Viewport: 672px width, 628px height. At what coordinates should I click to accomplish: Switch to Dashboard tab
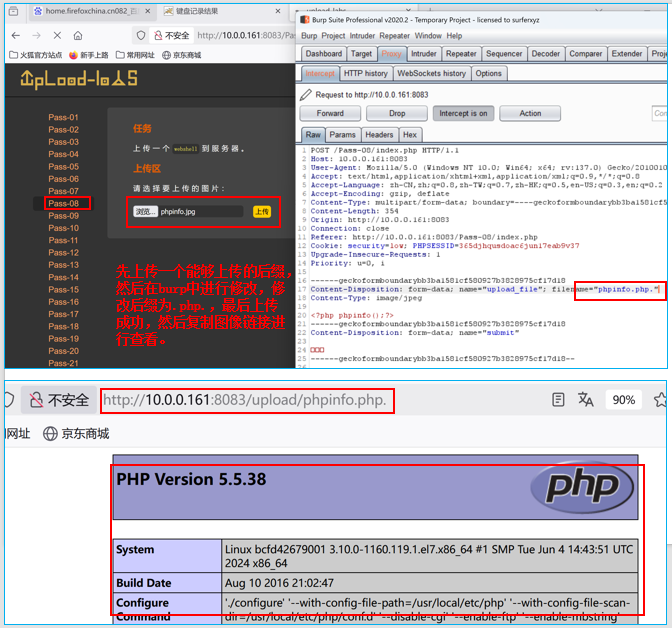[324, 54]
